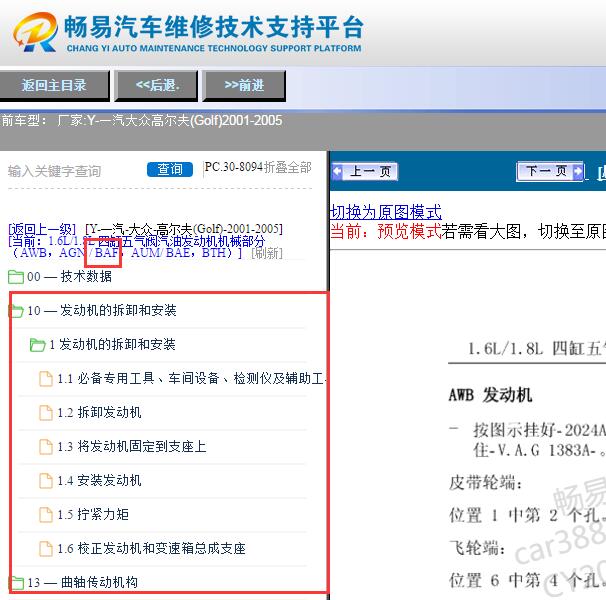
Task: Collapse 10 — 发动机的拆卸和安装 node
Action: pos(102,310)
